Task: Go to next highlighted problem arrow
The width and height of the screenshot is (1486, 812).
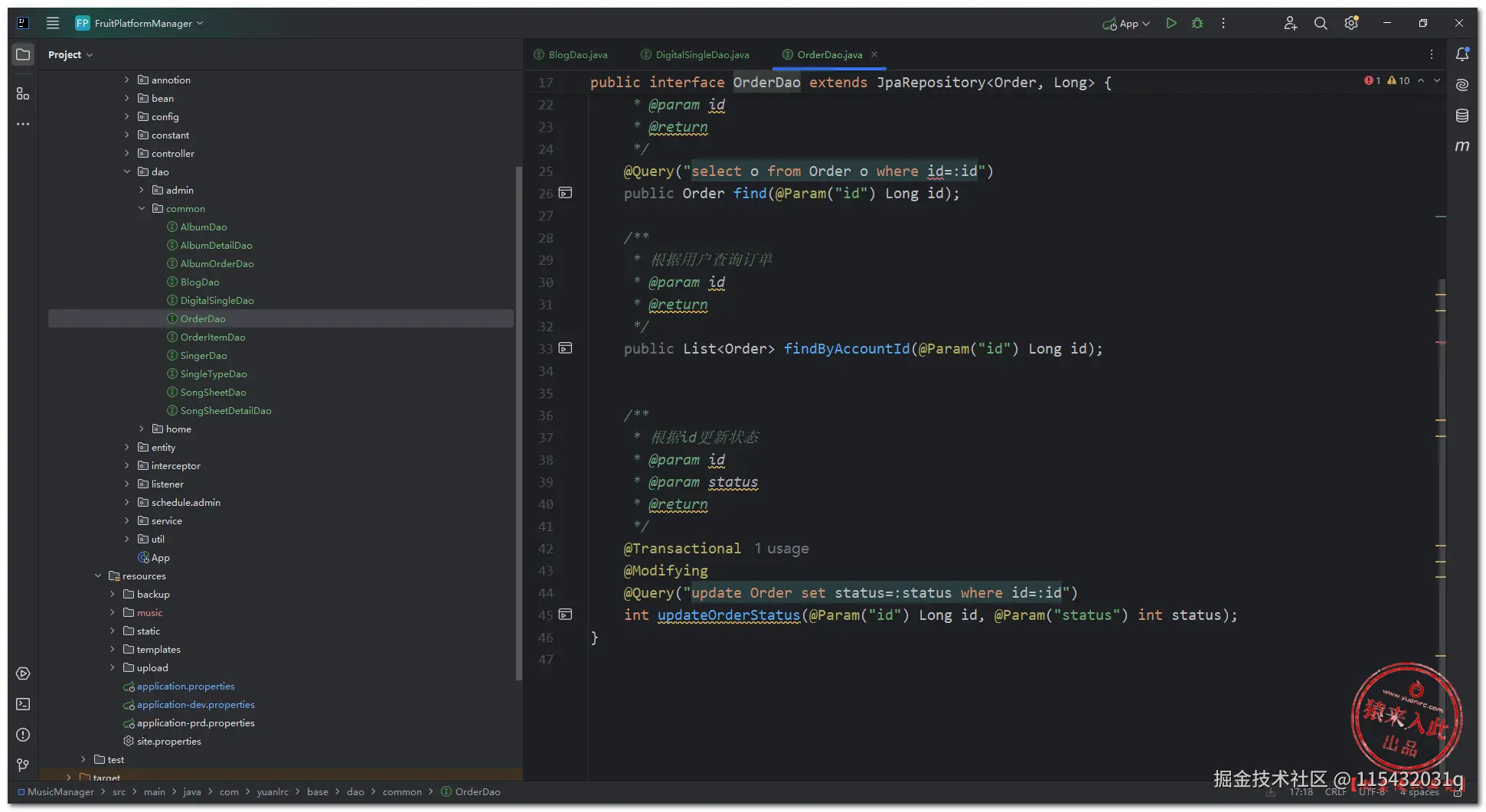Action: (x=1437, y=80)
